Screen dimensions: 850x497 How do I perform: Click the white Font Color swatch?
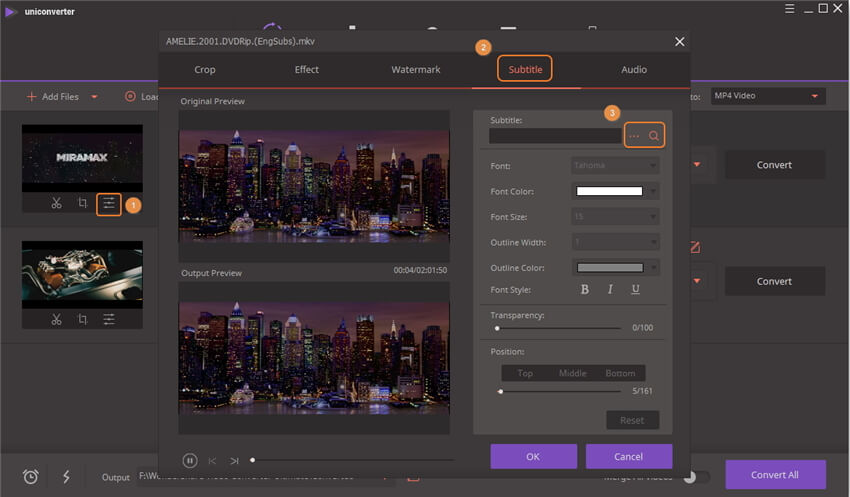[x=609, y=191]
